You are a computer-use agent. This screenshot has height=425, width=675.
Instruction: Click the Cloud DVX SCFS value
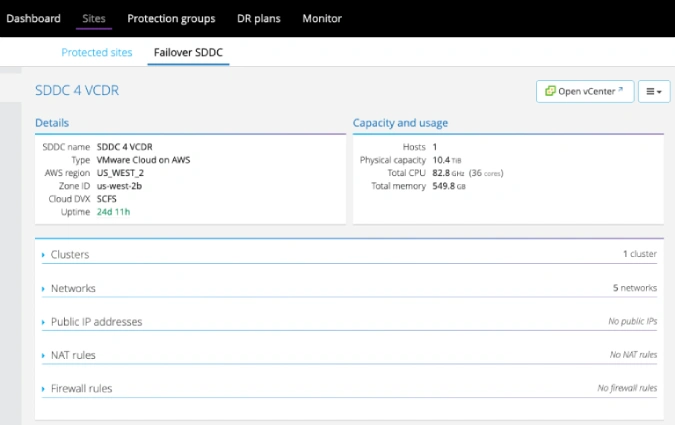[106, 199]
